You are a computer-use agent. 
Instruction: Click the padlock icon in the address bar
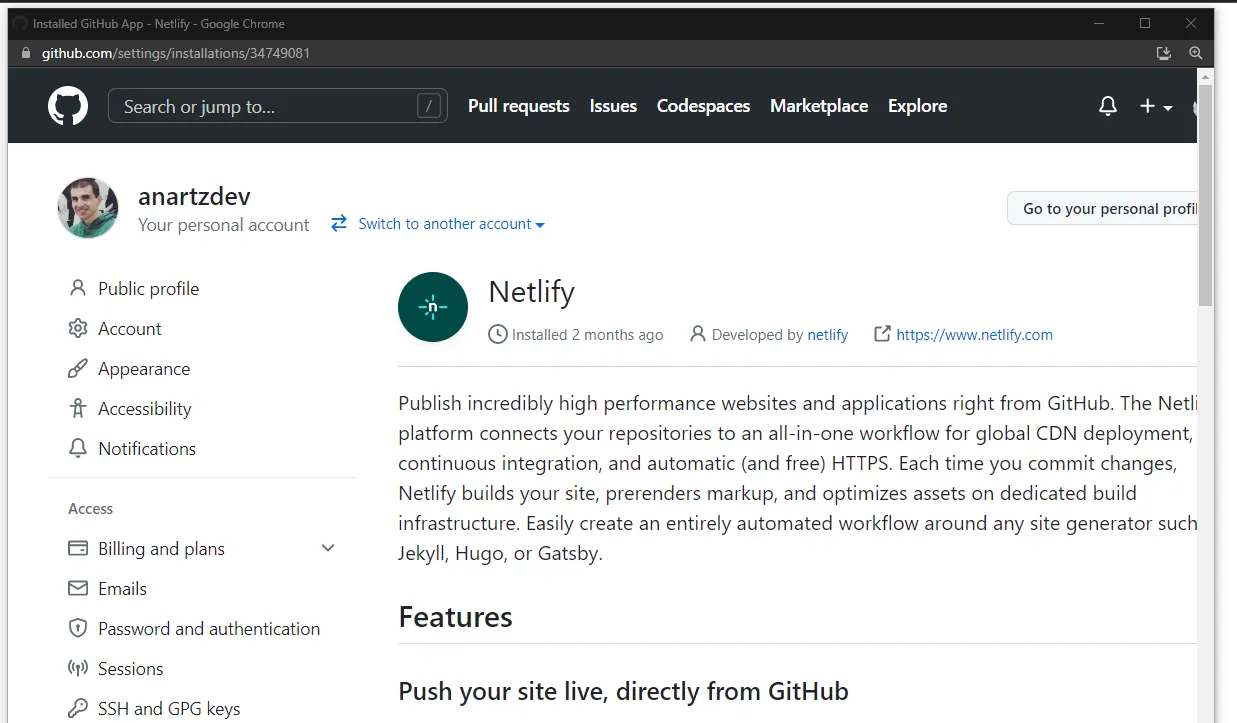pos(27,53)
